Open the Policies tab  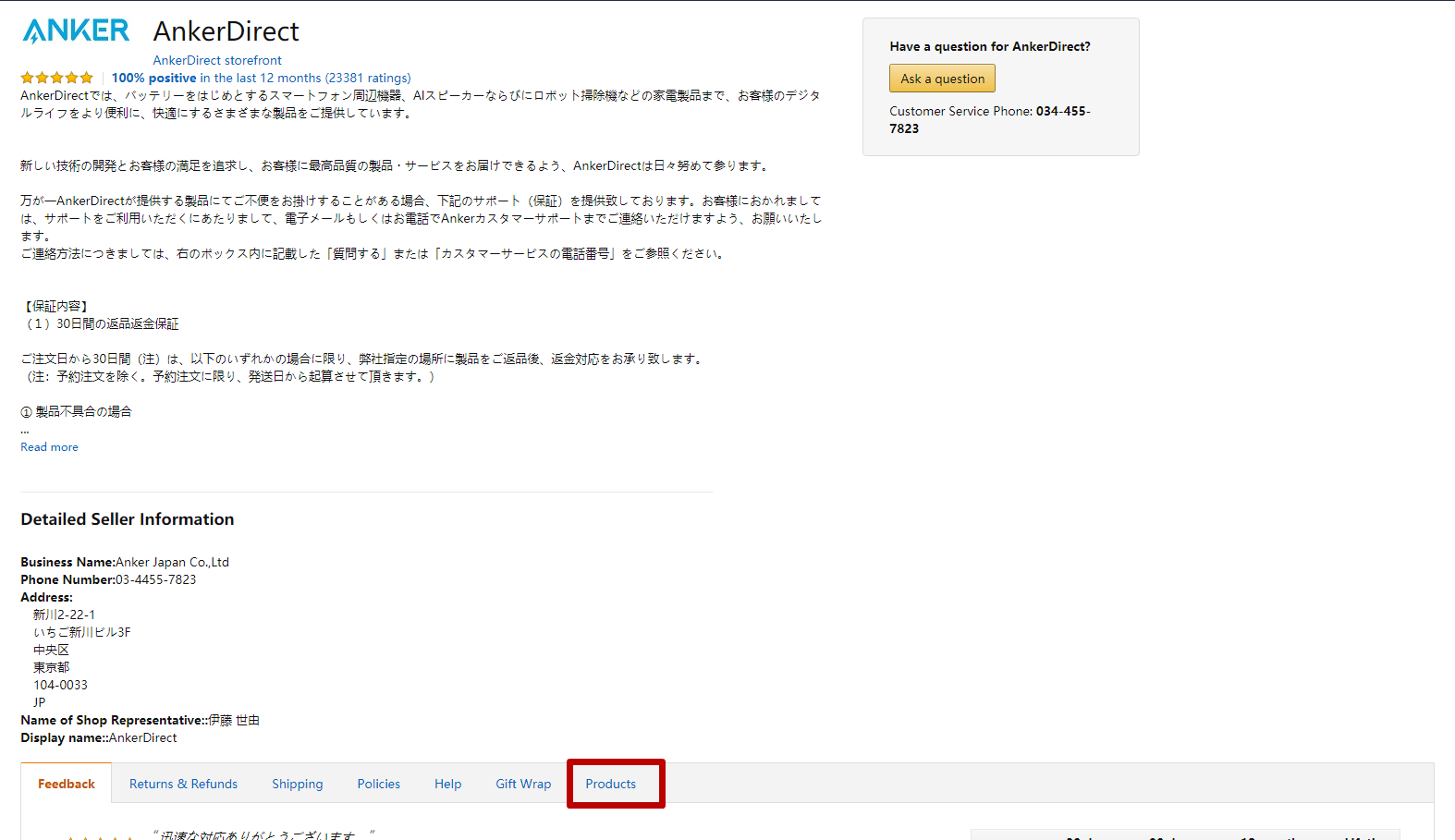click(x=379, y=784)
